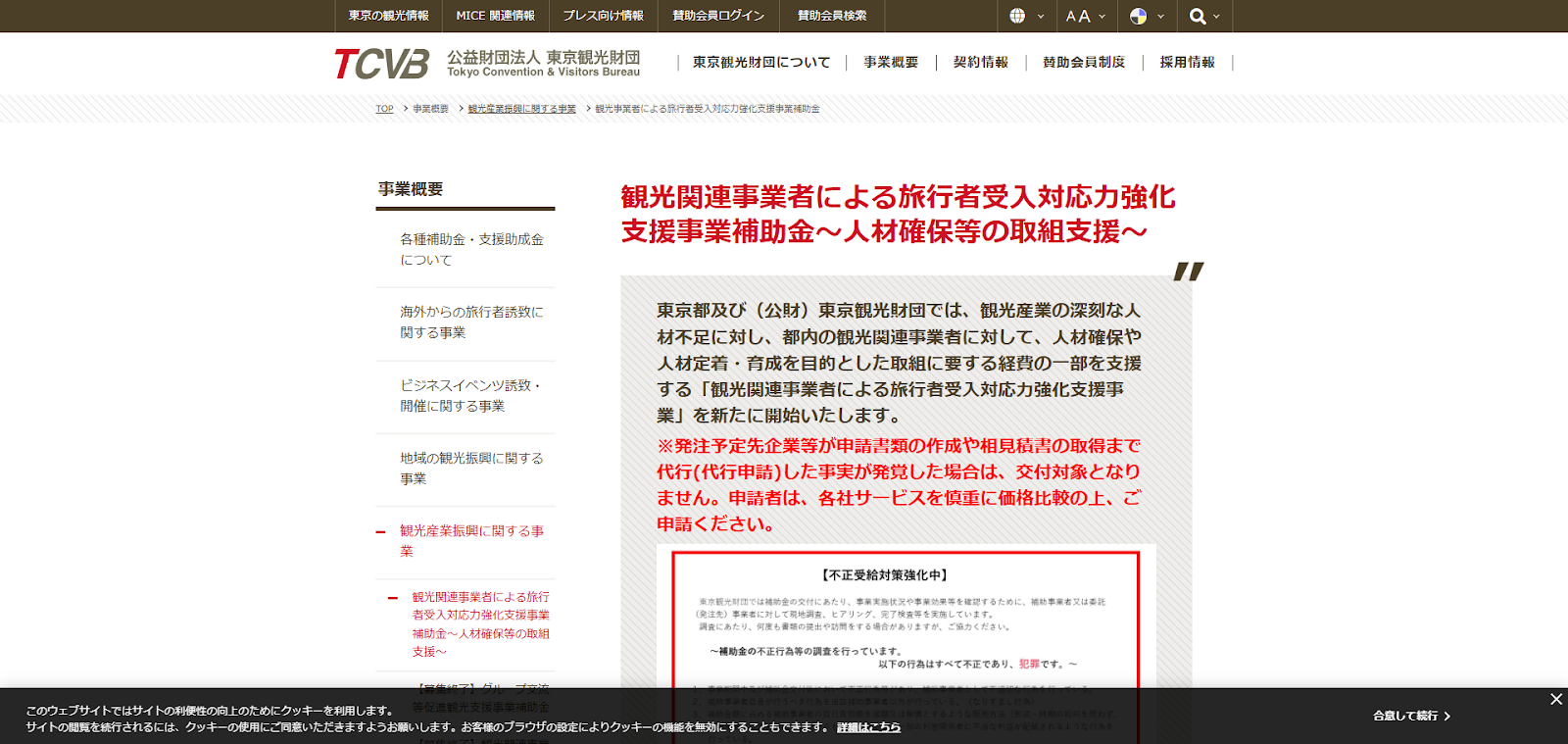Open 東京観光財団について menu
Viewport: 1568px width, 744px height.
[x=760, y=62]
